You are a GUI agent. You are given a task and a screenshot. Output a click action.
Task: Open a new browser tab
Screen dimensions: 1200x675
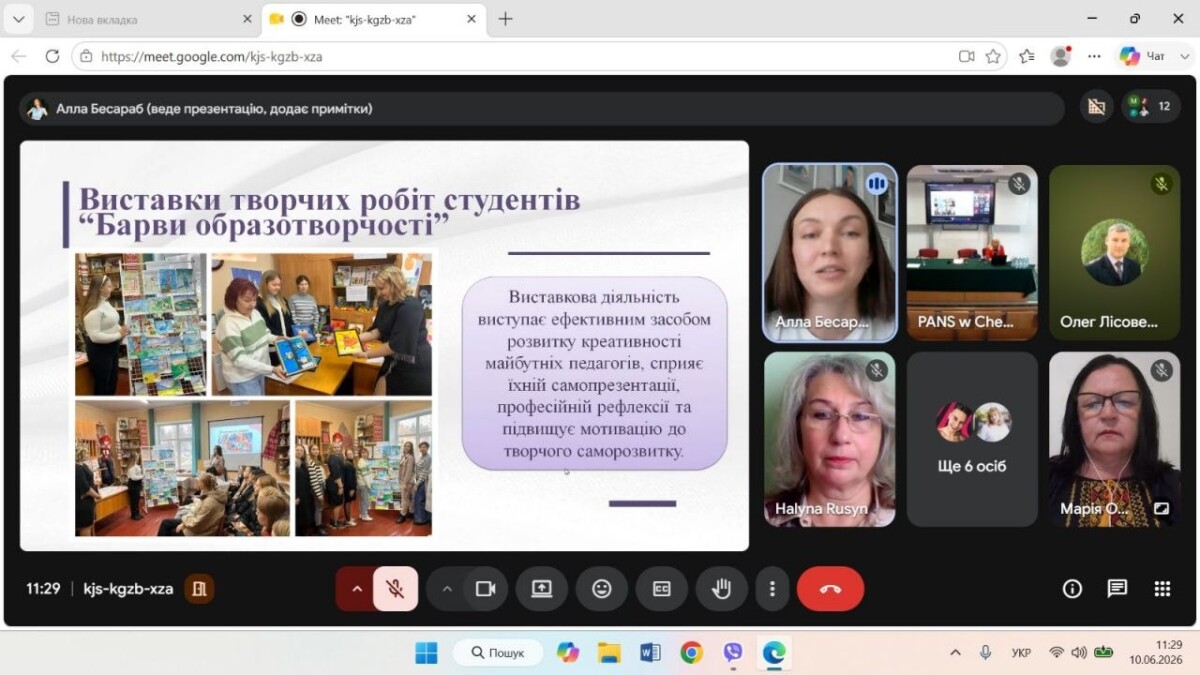(x=505, y=19)
